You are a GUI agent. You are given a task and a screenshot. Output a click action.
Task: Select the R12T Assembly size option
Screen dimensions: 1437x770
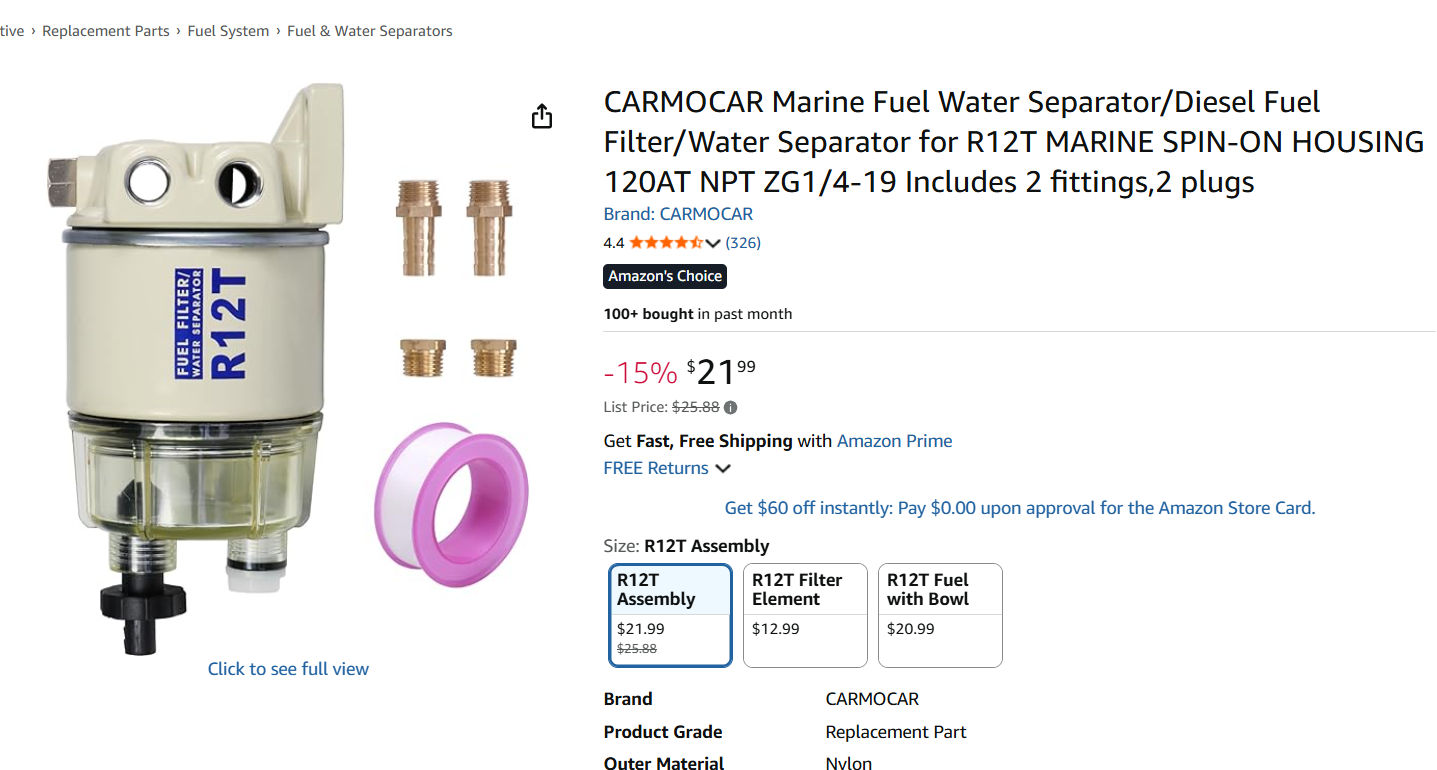(x=670, y=614)
